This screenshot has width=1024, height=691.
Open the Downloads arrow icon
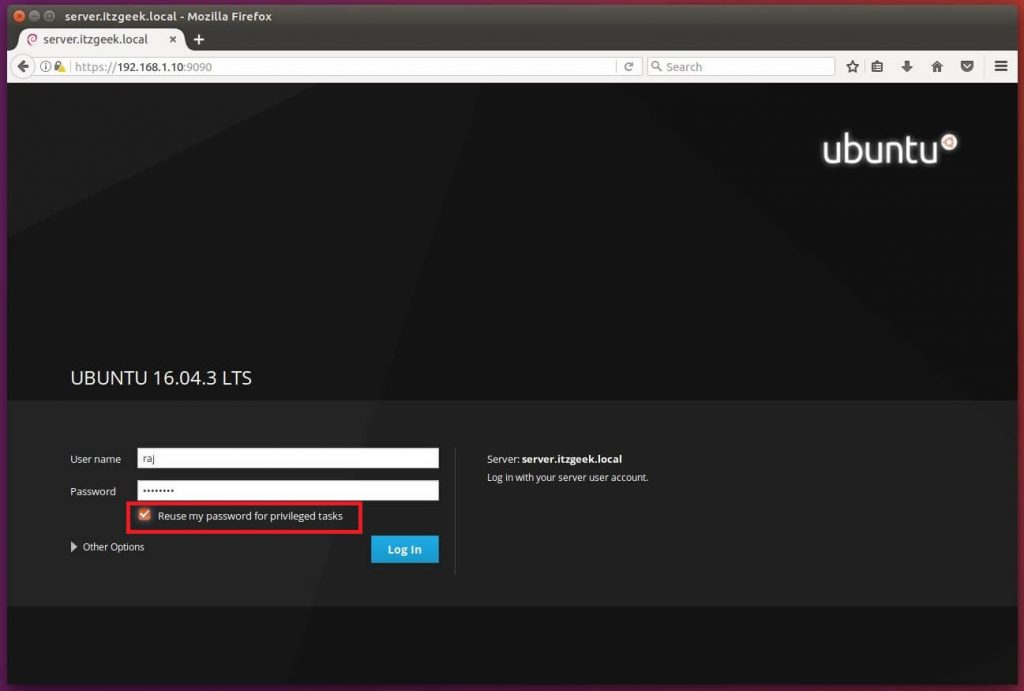[906, 67]
